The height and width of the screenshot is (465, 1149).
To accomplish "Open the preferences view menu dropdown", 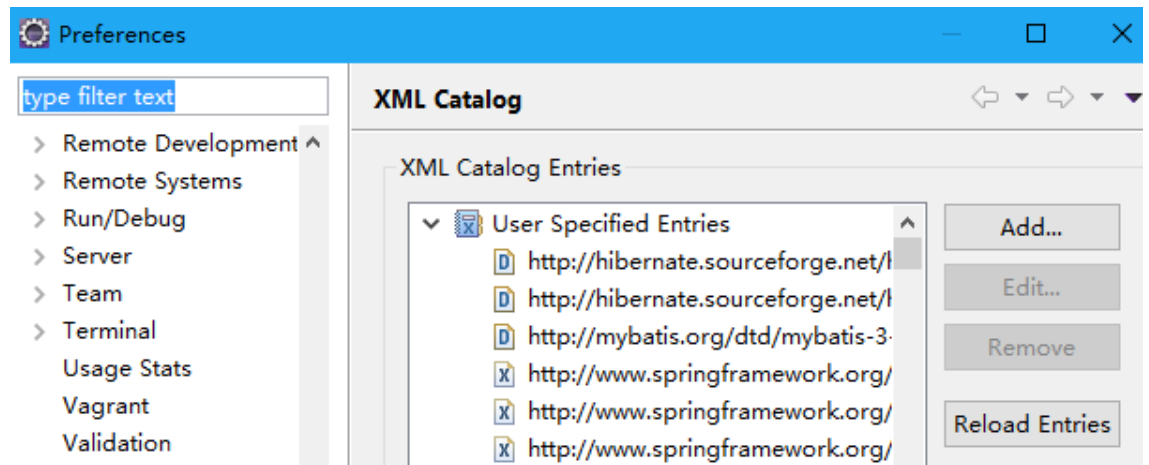I will tap(1132, 97).
